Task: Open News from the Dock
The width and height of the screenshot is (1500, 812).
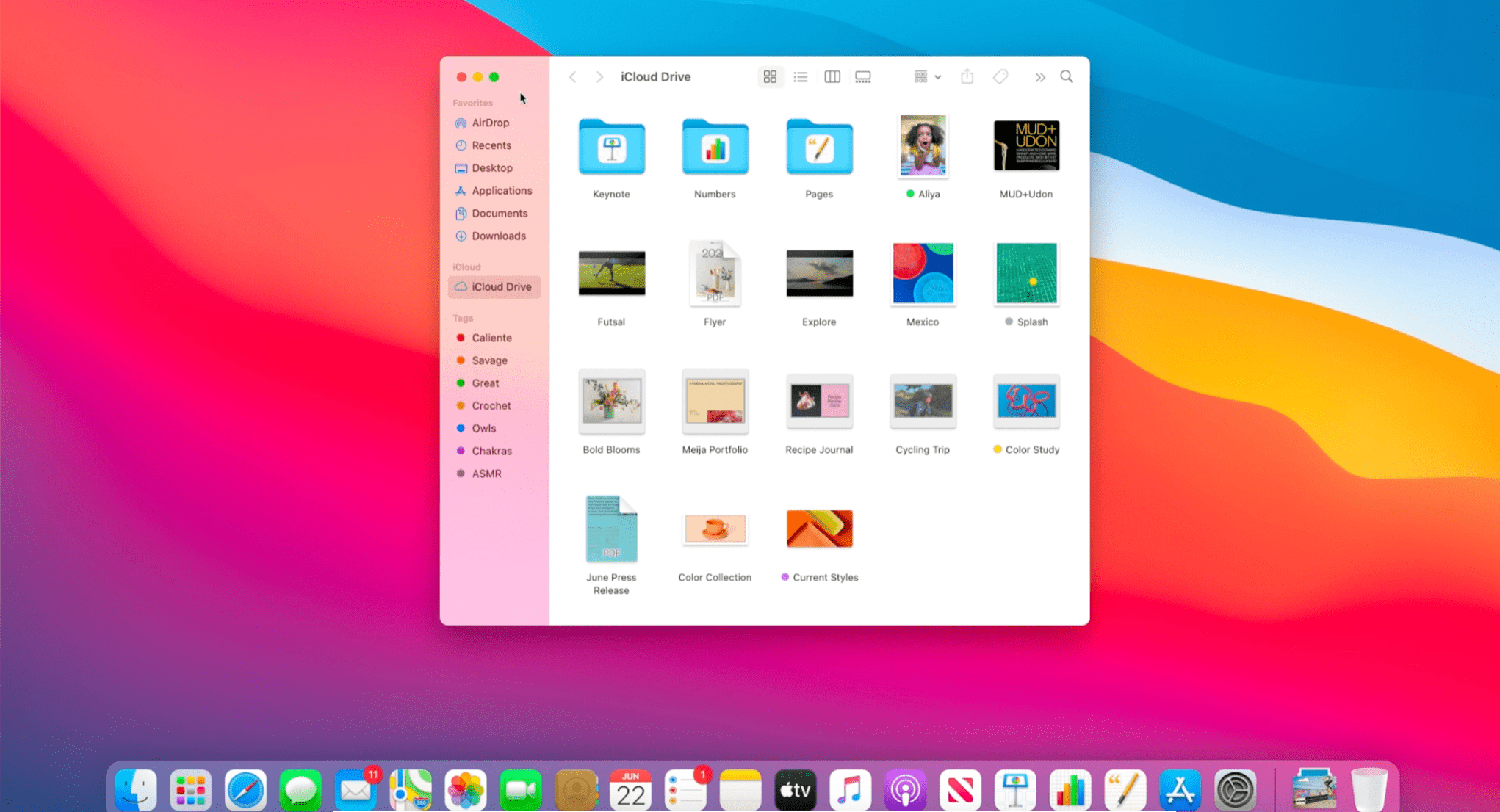Action: (x=960, y=790)
